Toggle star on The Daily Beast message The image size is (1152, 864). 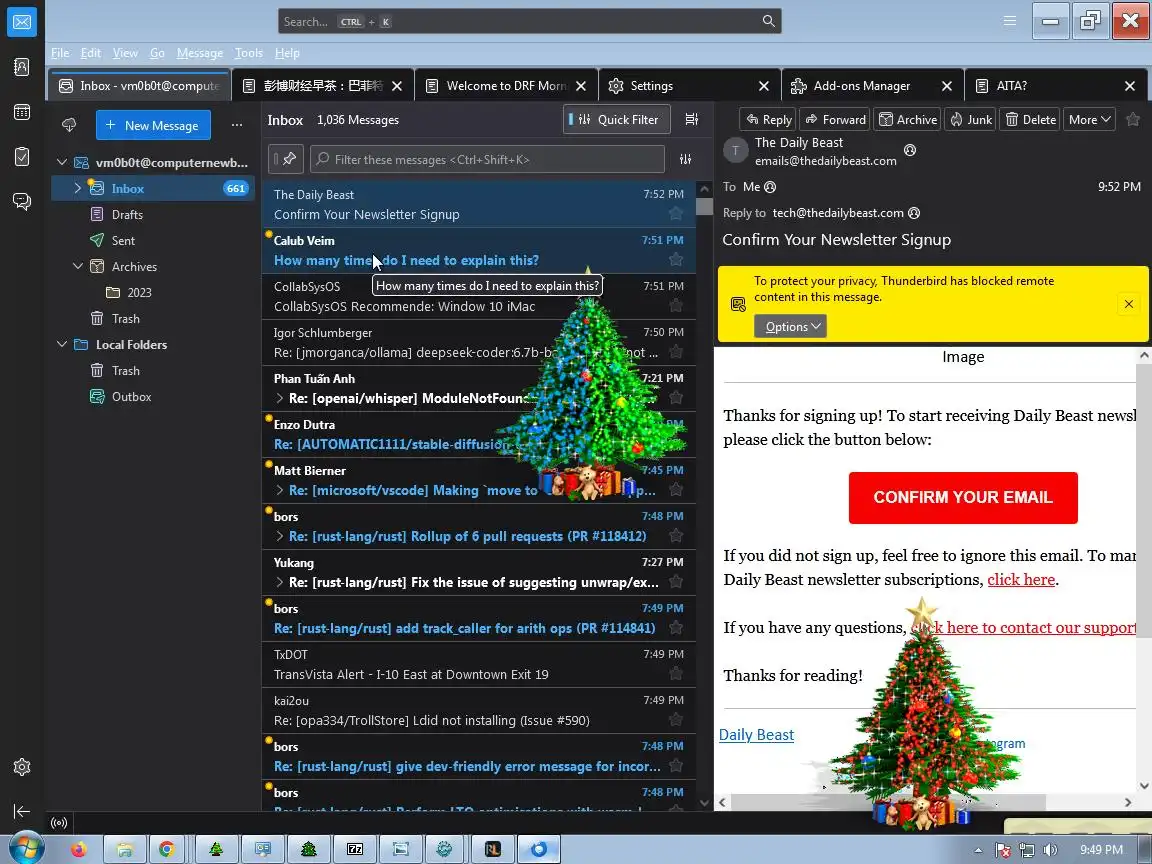[x=676, y=214]
